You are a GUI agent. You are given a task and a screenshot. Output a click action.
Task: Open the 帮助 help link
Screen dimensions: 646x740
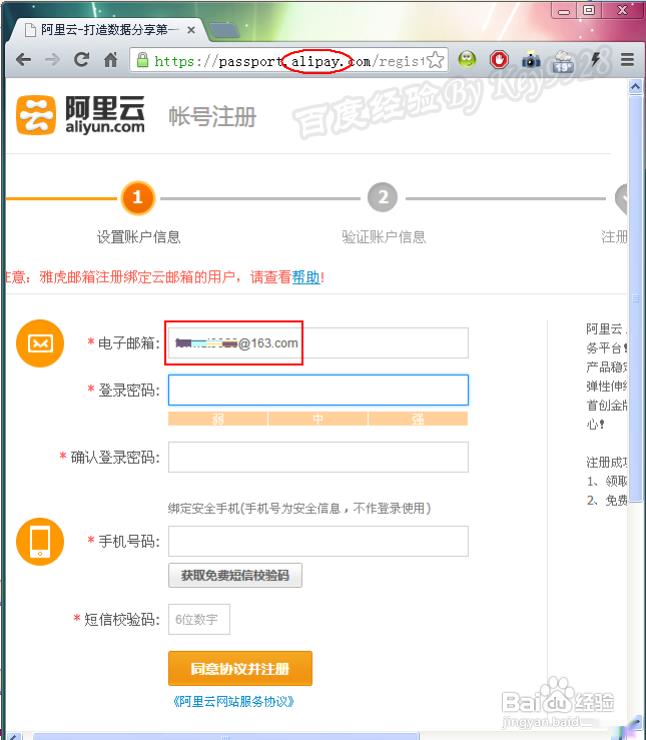(x=306, y=277)
